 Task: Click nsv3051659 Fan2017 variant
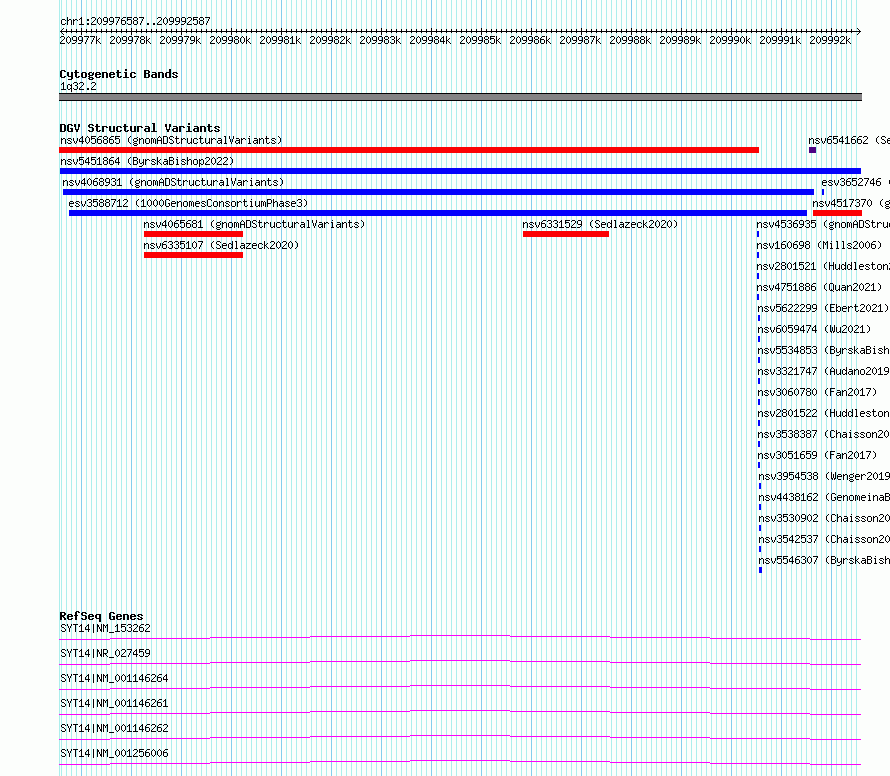tap(817, 455)
